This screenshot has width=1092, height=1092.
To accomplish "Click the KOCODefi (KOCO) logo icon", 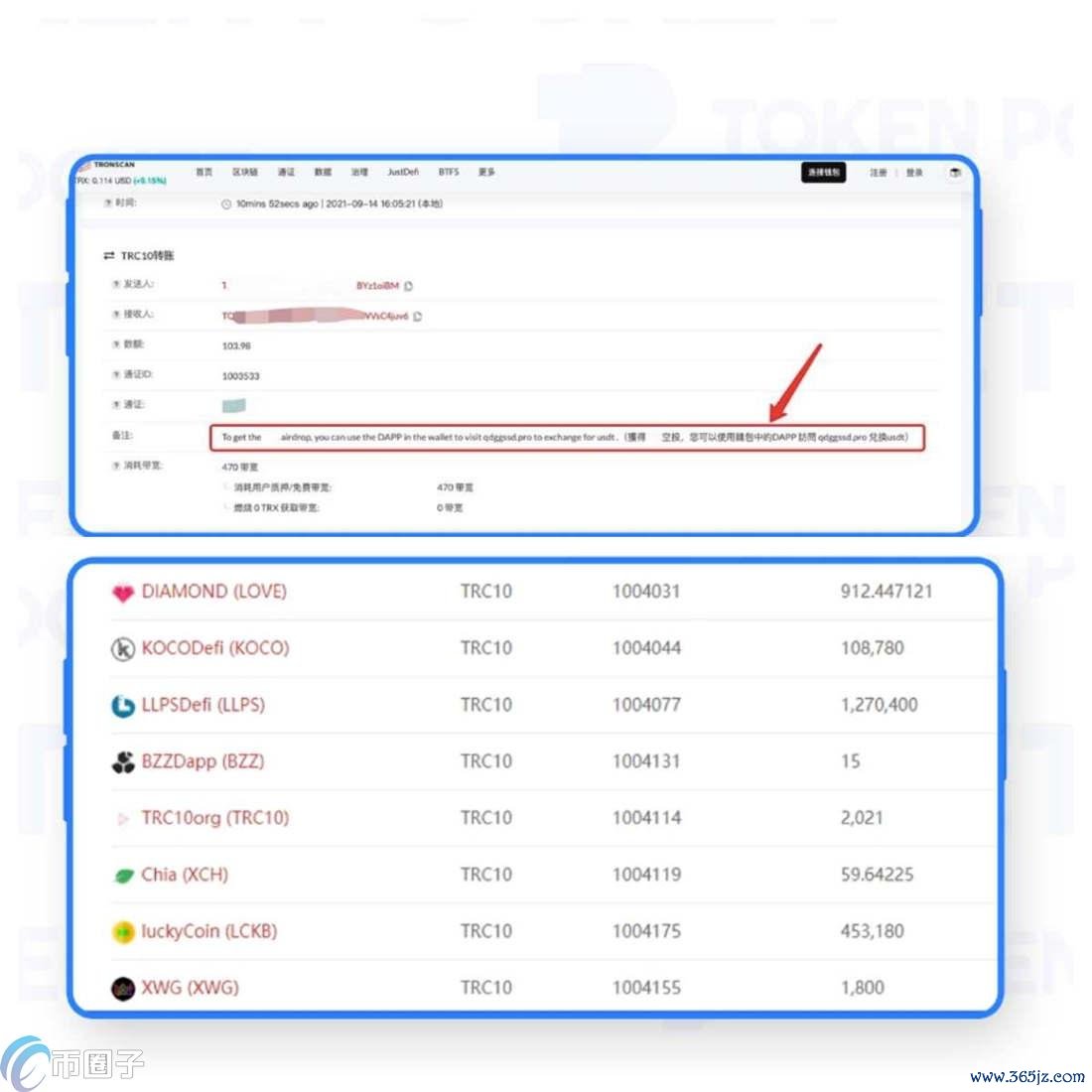I will click(x=123, y=649).
